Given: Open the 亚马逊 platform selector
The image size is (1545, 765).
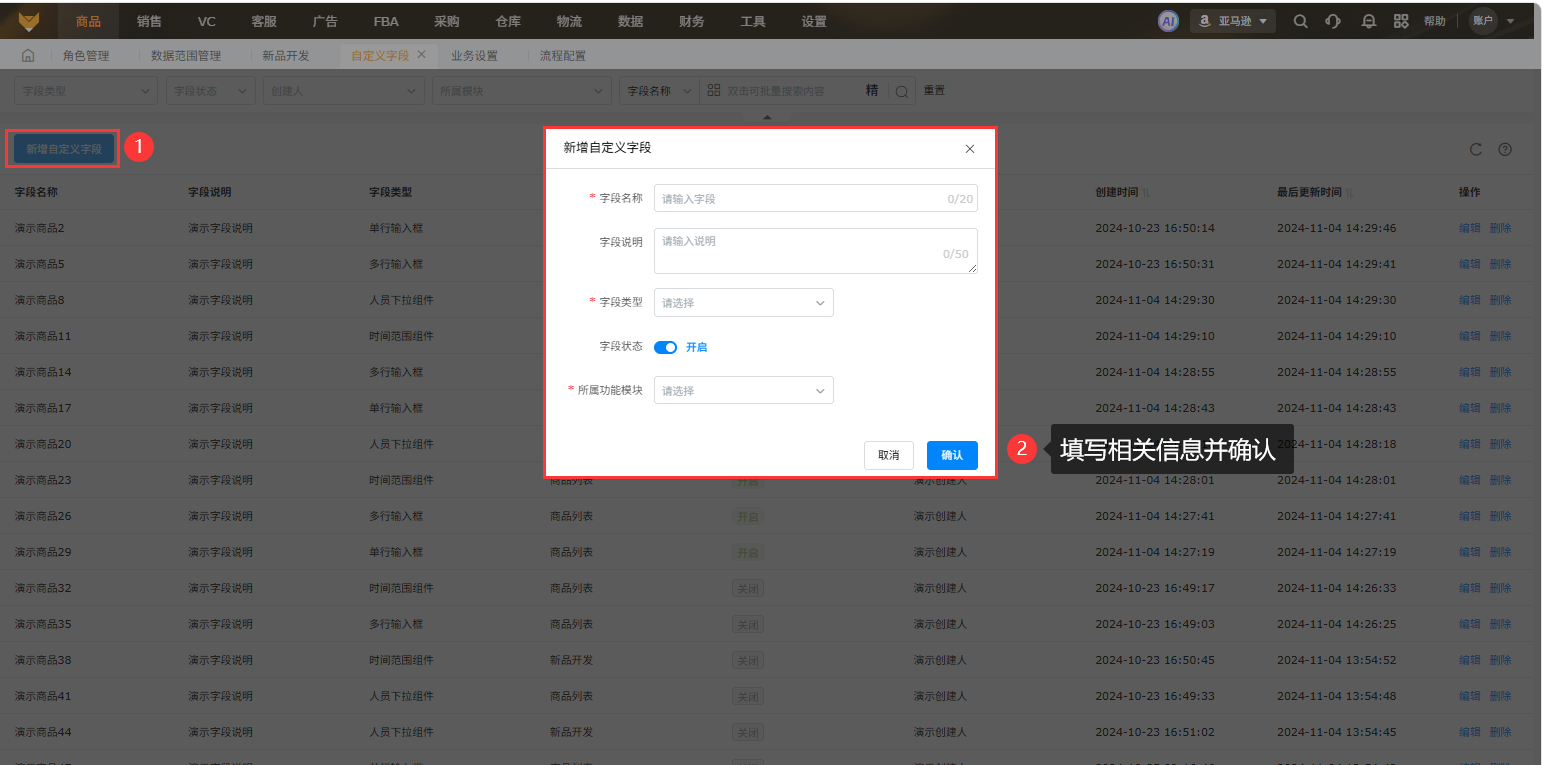Looking at the screenshot, I should pyautogui.click(x=1233, y=21).
